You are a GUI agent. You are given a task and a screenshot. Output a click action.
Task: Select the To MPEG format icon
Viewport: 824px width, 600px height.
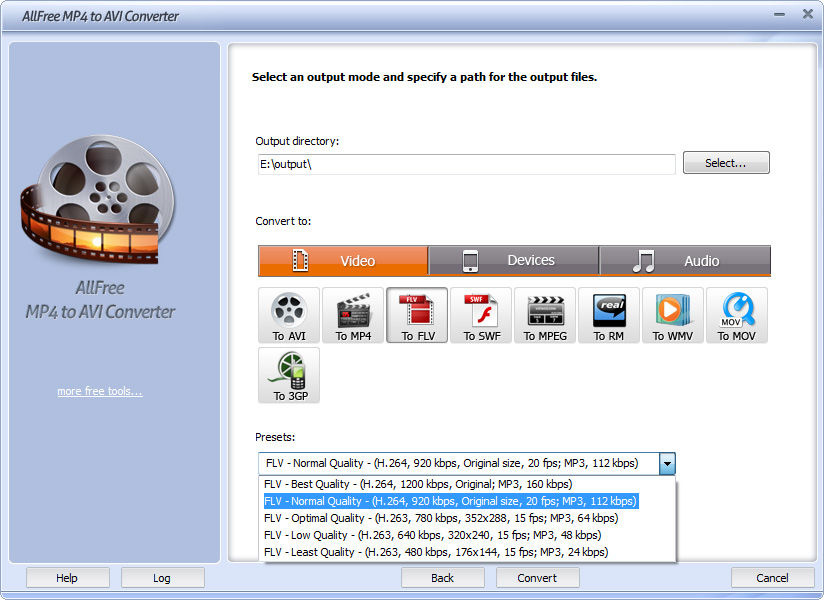(545, 315)
